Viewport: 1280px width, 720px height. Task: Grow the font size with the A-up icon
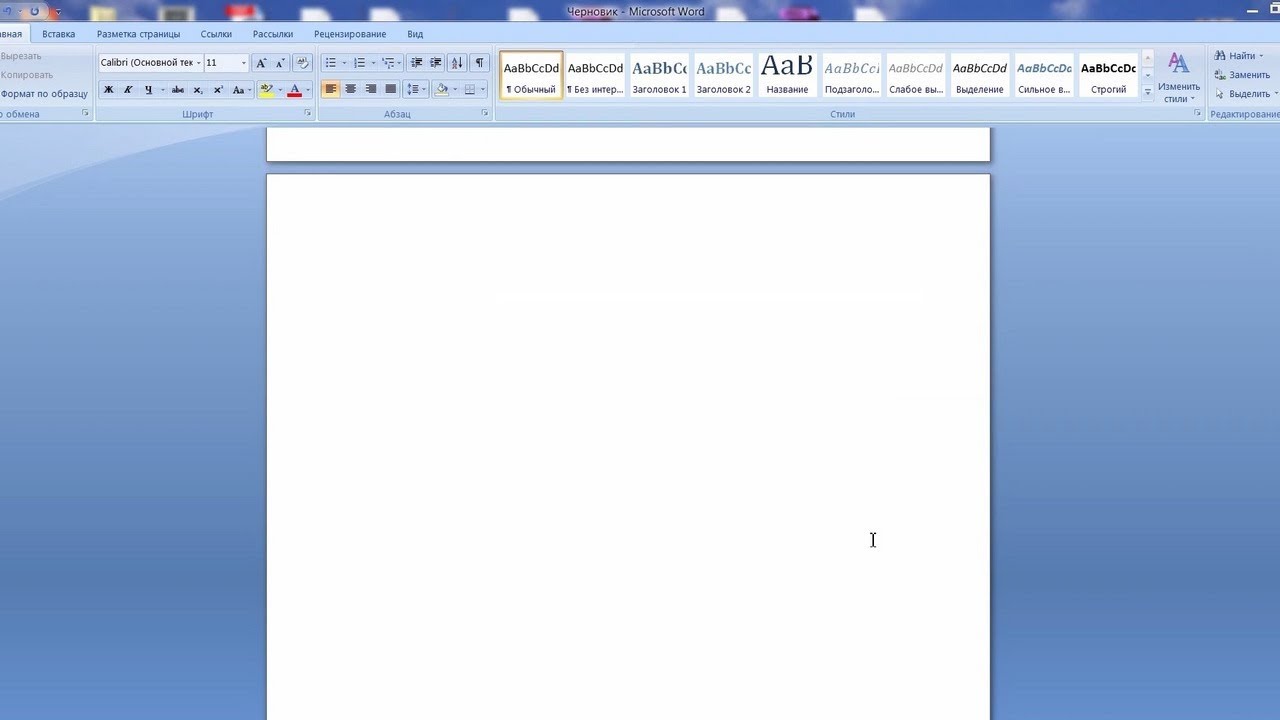261,63
